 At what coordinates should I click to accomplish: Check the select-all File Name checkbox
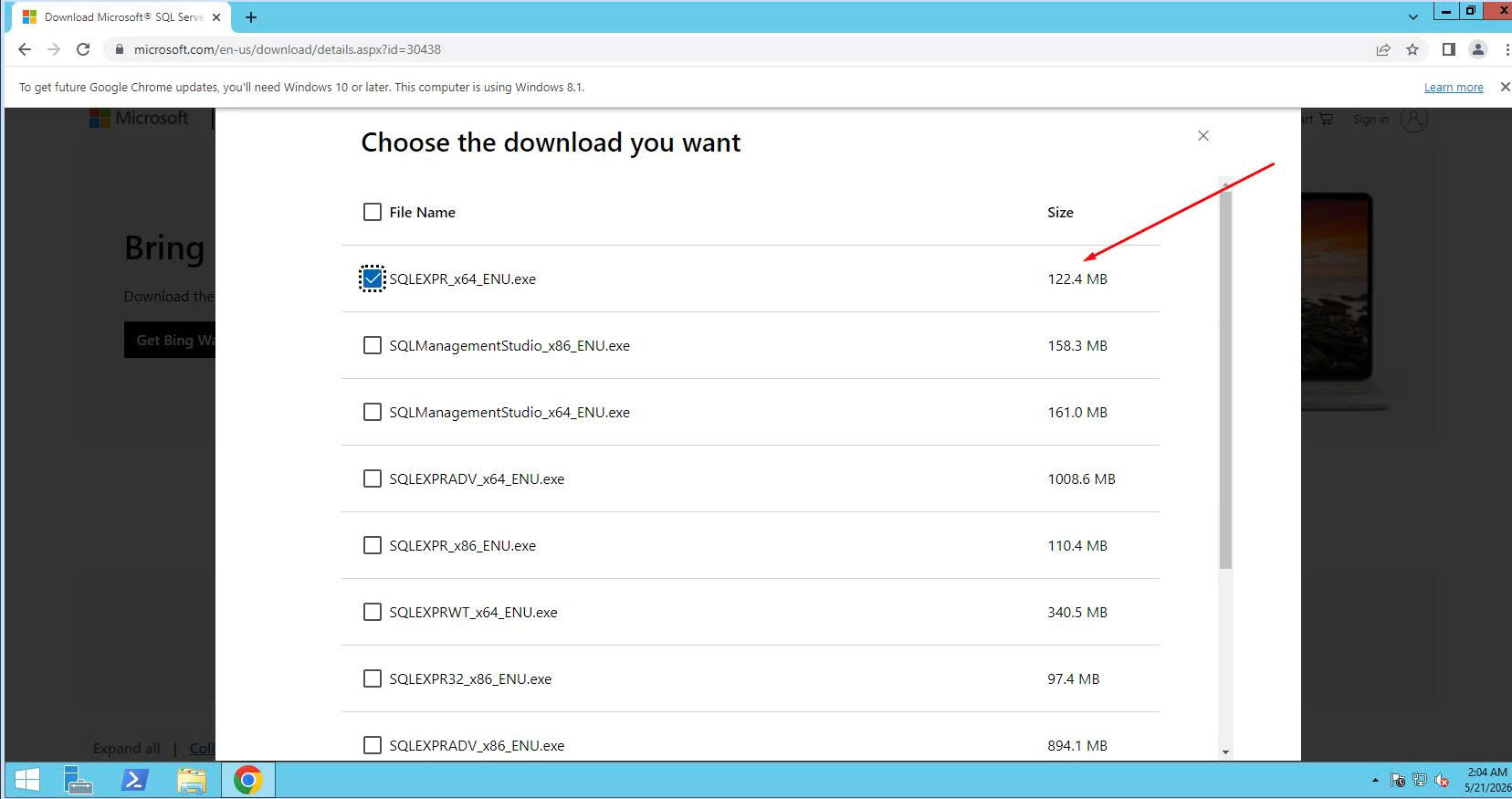coord(373,212)
